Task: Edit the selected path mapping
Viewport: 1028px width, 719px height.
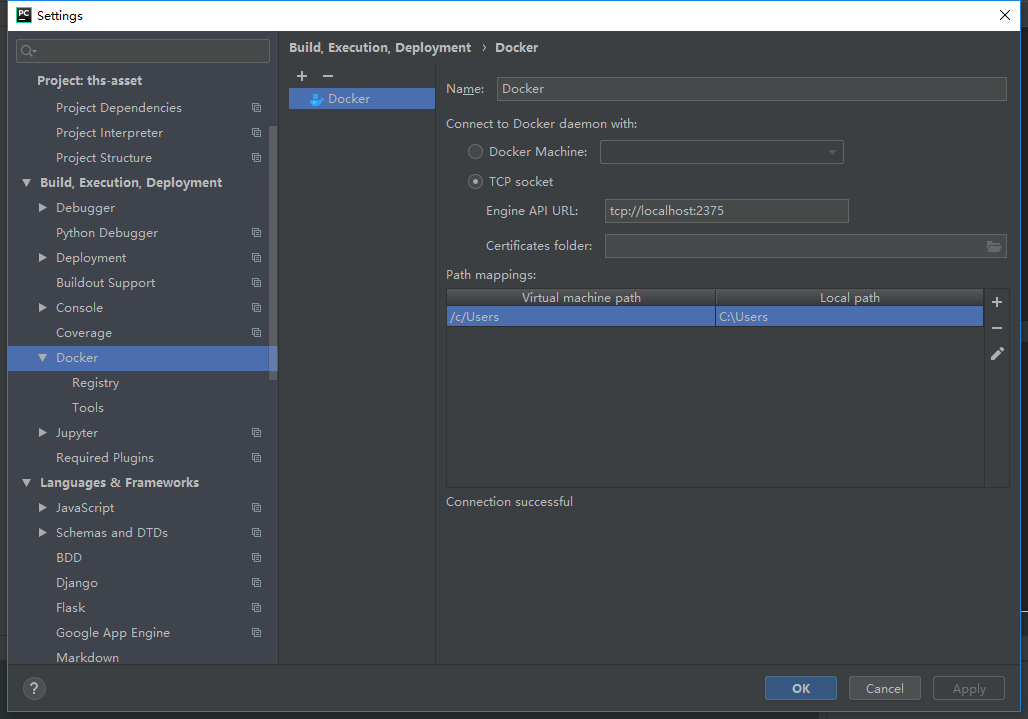Action: tap(997, 354)
